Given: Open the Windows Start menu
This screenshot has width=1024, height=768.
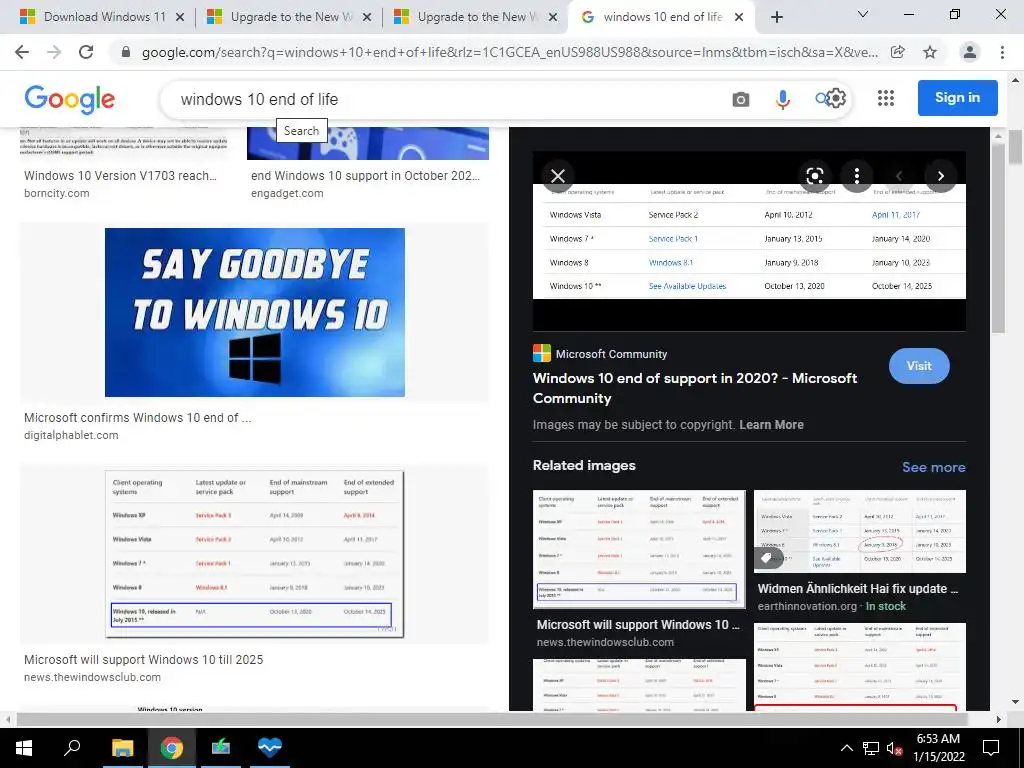Looking at the screenshot, I should click(24, 748).
